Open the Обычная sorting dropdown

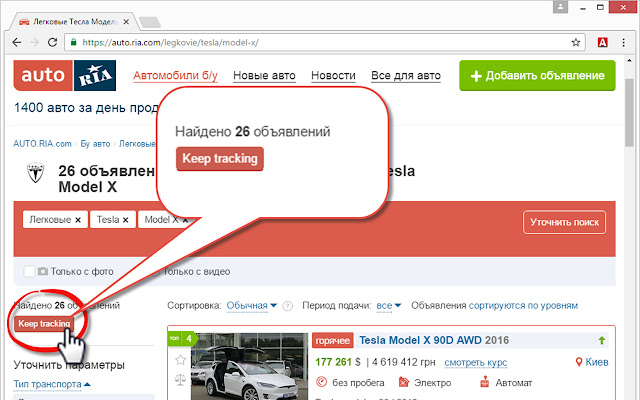coord(251,306)
